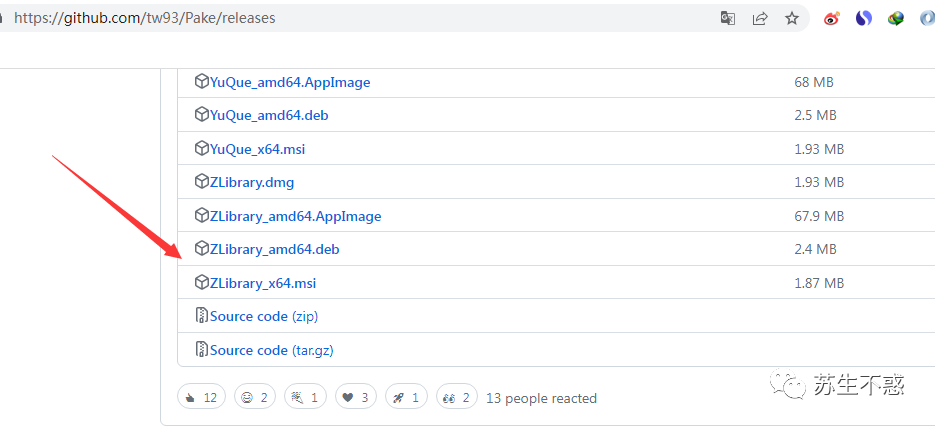Viewport: 935px width, 426px height.
Task: Toggle the heart reaction
Action: (x=357, y=397)
